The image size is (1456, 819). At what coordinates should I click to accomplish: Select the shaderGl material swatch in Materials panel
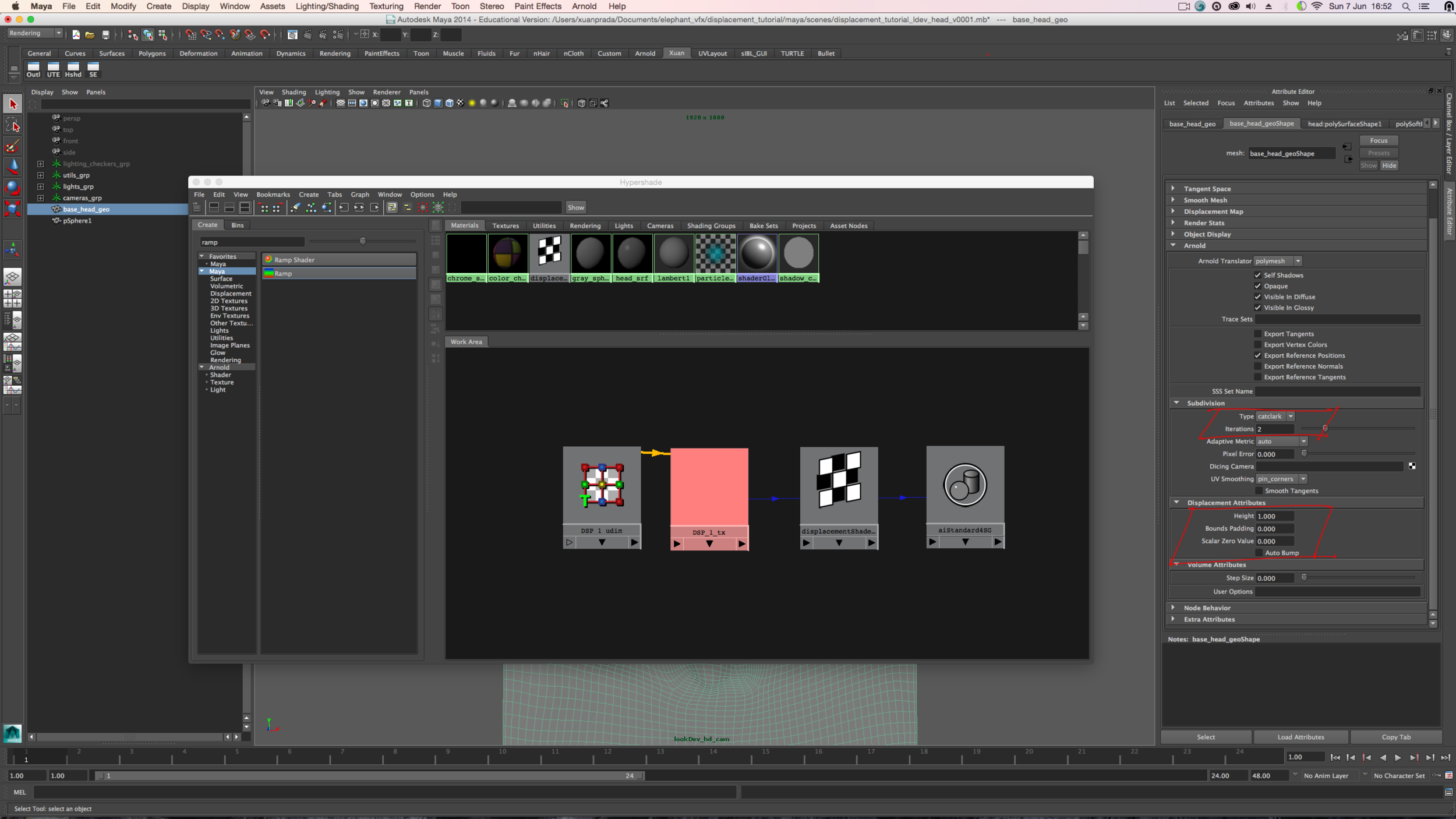(x=757, y=253)
